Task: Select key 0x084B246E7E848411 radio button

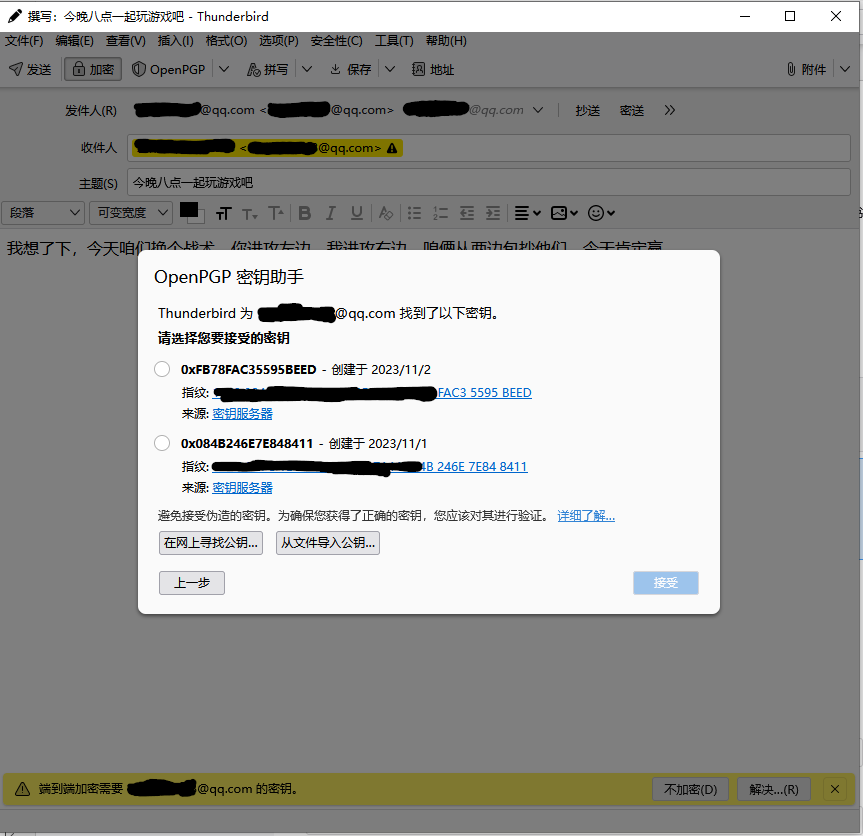Action: [162, 443]
